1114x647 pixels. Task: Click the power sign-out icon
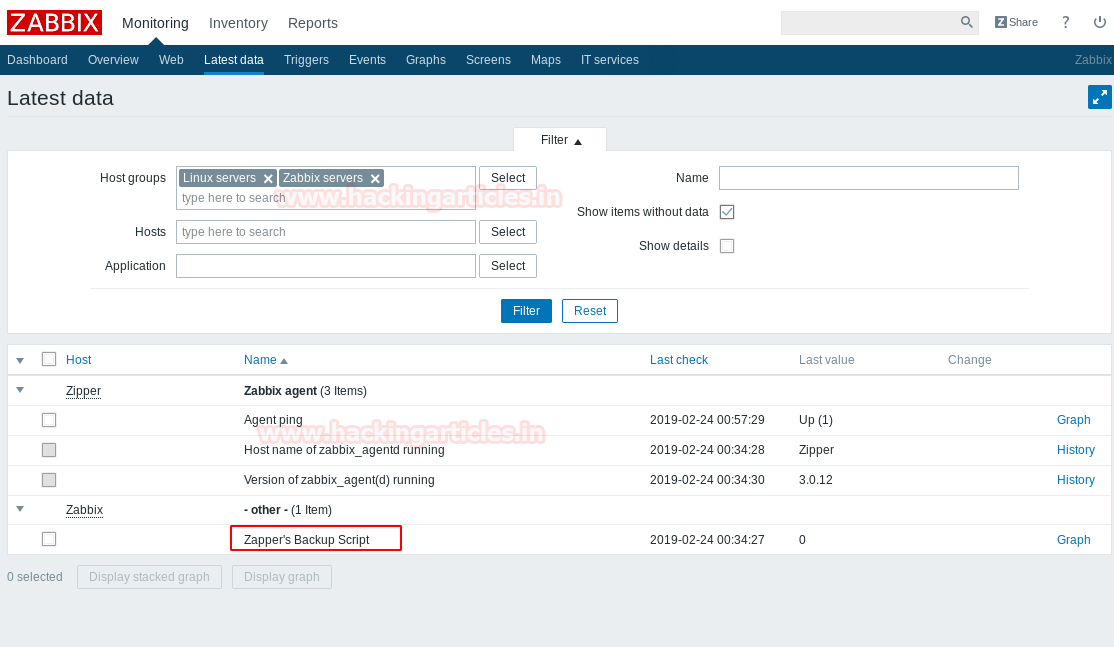[1099, 22]
